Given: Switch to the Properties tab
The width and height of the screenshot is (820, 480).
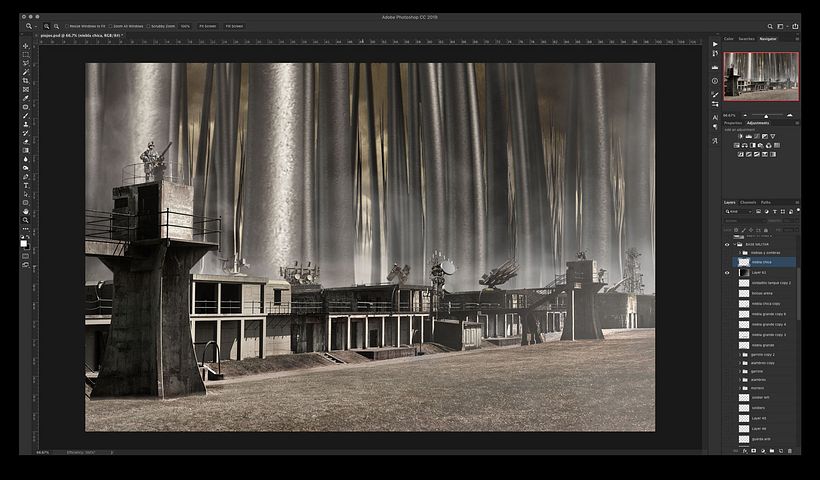Looking at the screenshot, I should [733, 123].
